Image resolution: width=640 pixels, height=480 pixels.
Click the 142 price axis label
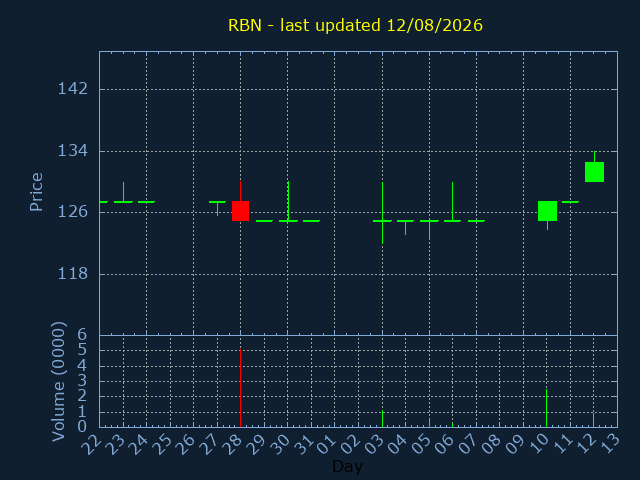73,89
